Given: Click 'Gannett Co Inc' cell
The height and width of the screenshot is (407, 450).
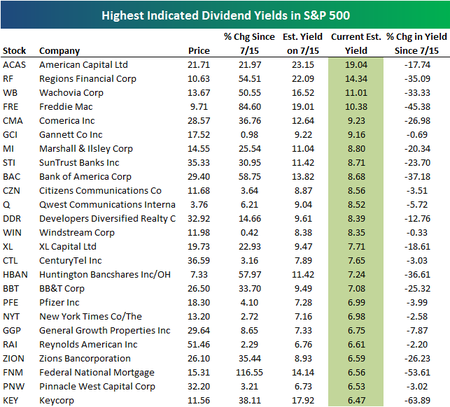Looking at the screenshot, I should click(x=71, y=135).
